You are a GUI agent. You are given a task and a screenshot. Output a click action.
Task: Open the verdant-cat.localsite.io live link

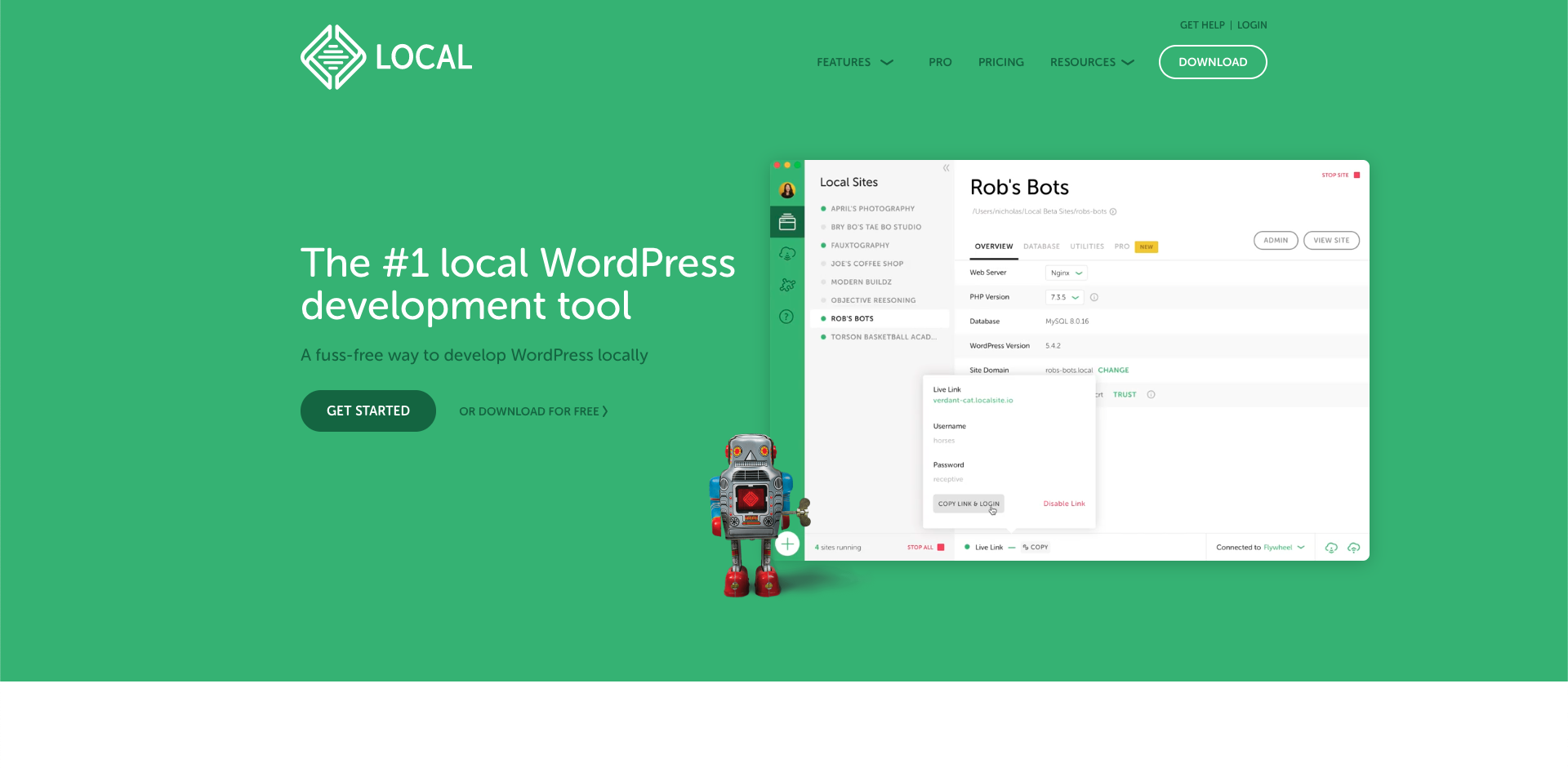(973, 401)
